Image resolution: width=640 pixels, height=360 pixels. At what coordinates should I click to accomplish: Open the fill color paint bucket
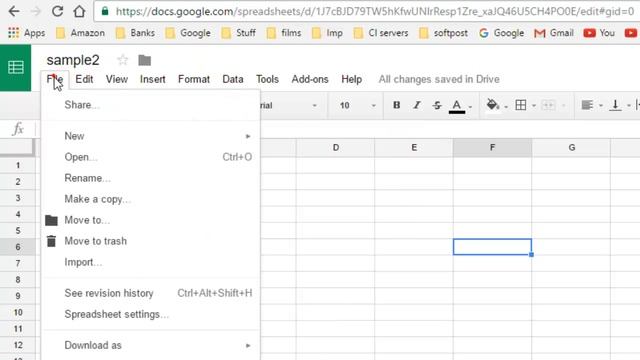click(x=492, y=105)
